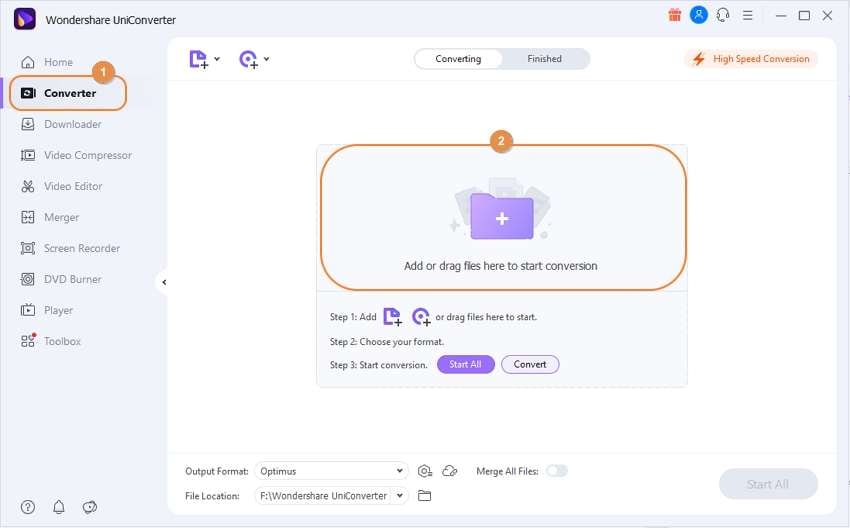Open the Output Format dropdown
The width and height of the screenshot is (850, 528).
tap(331, 471)
